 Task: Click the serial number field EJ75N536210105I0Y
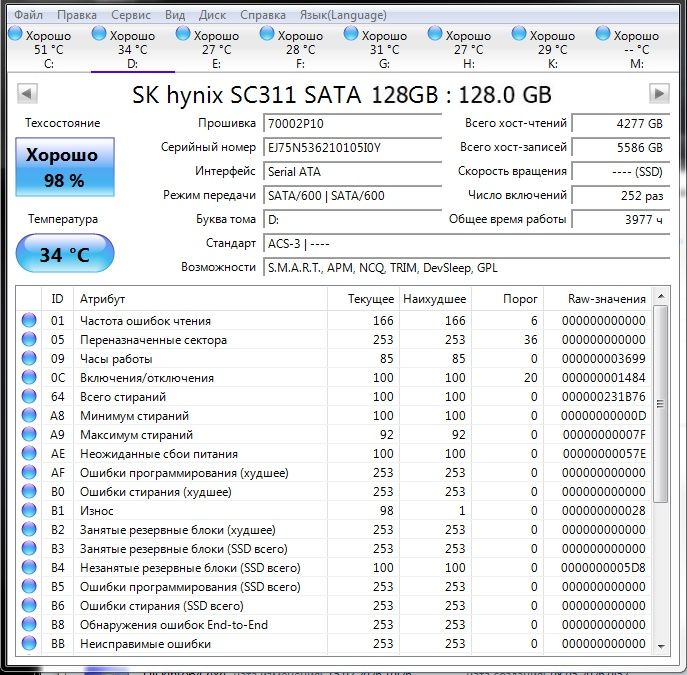click(x=352, y=147)
